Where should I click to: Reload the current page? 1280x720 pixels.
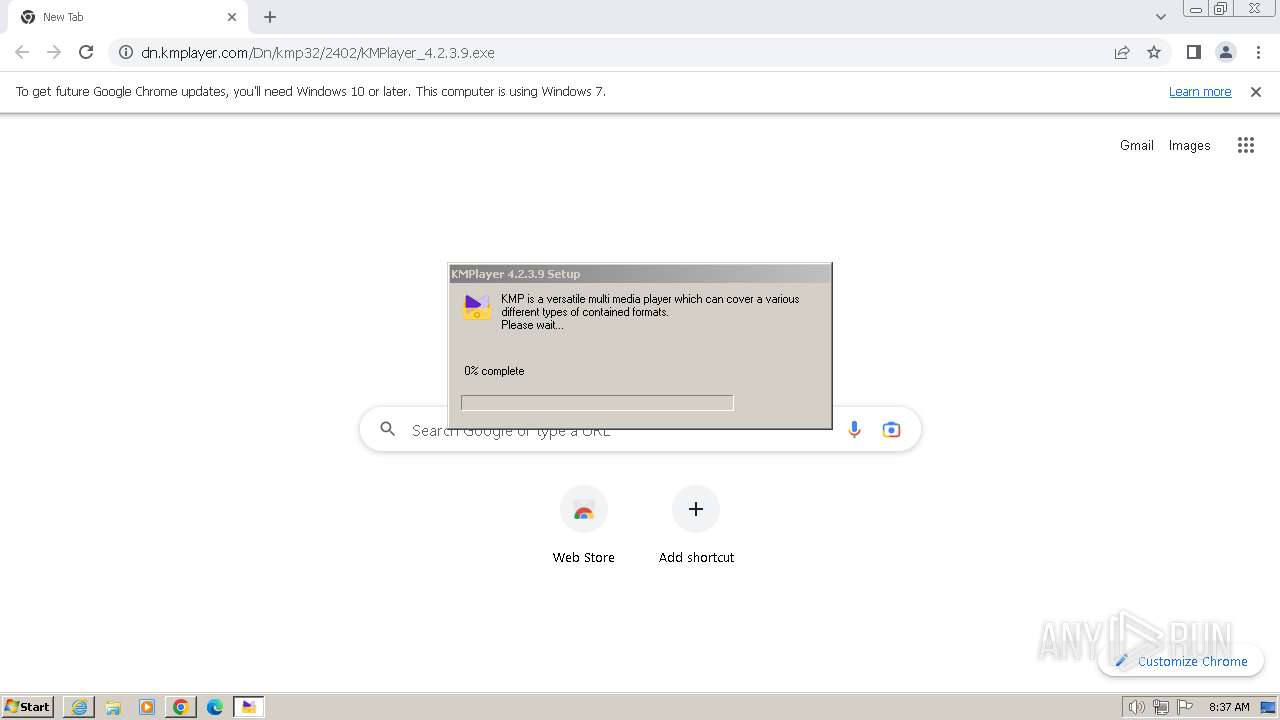86,52
